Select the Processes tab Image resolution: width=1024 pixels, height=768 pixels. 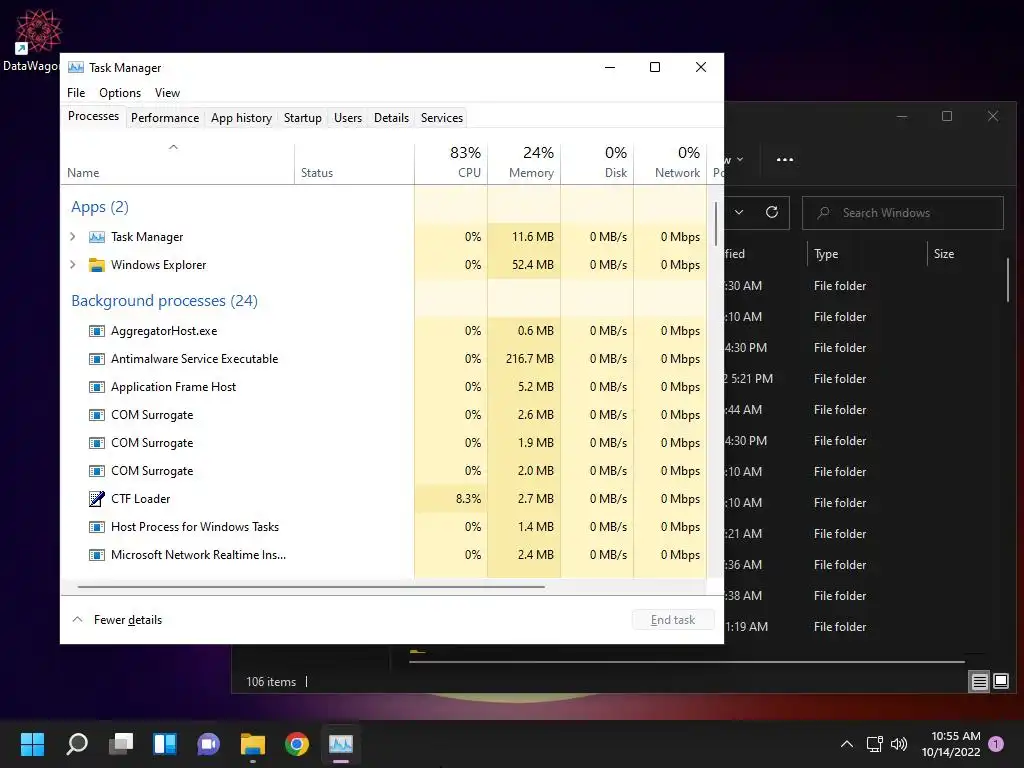(93, 116)
